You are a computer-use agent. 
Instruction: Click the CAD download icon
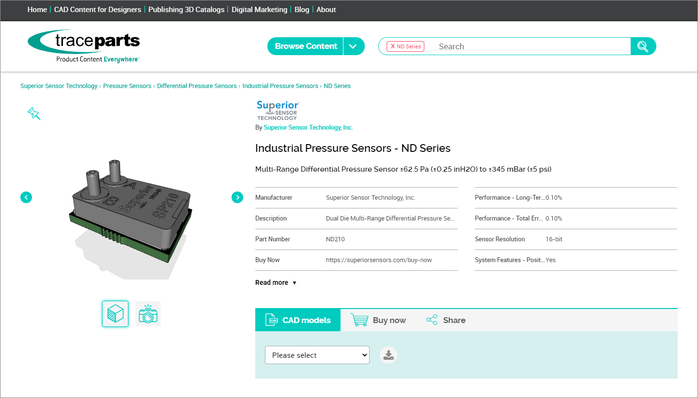click(388, 355)
